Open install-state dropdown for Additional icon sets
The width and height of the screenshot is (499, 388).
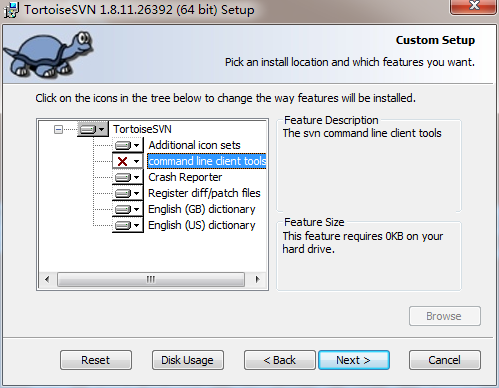click(128, 145)
